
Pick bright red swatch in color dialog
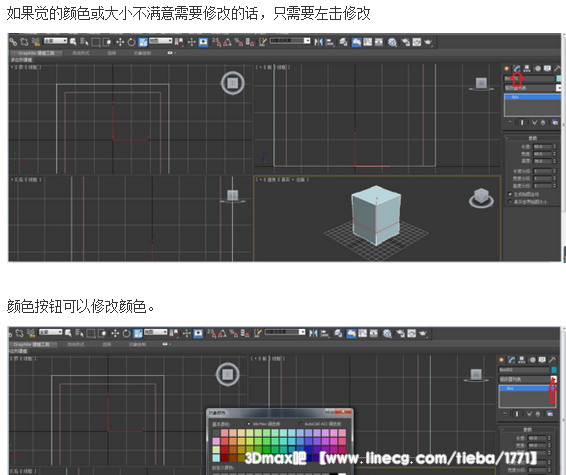coord(225,441)
